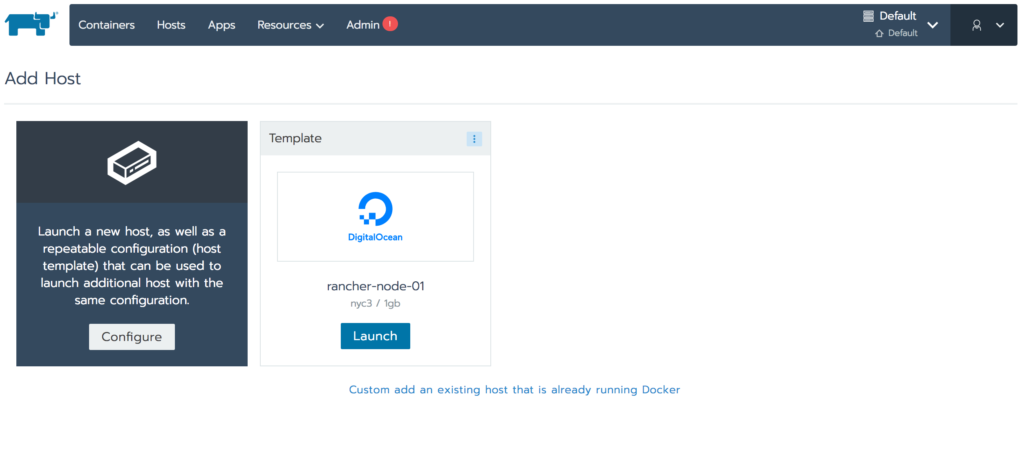Click the Add Host page heading
1024x471 pixels.
click(x=43, y=79)
